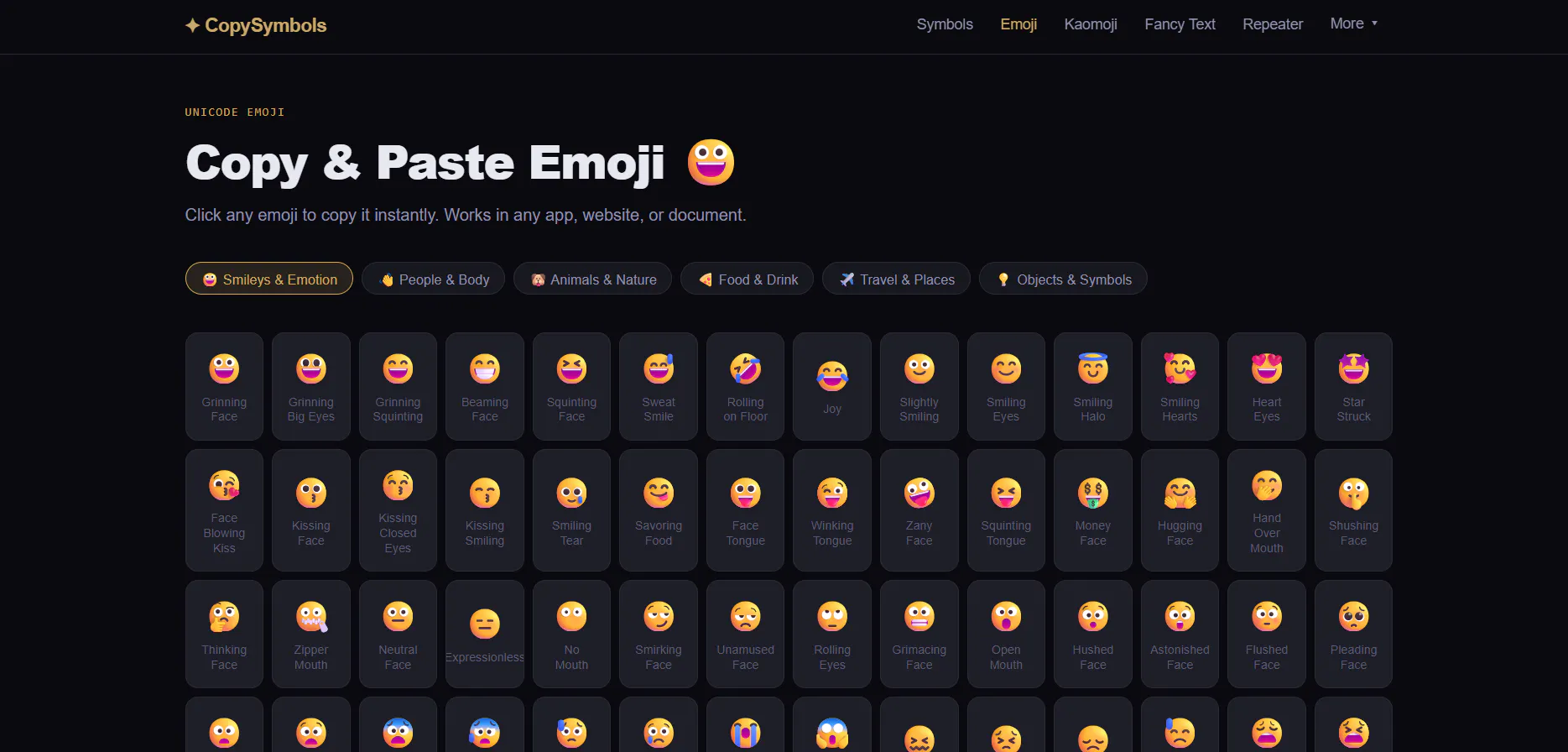The height and width of the screenshot is (752, 1568).
Task: Copy the Beaming Face emoji
Action: pos(485,386)
